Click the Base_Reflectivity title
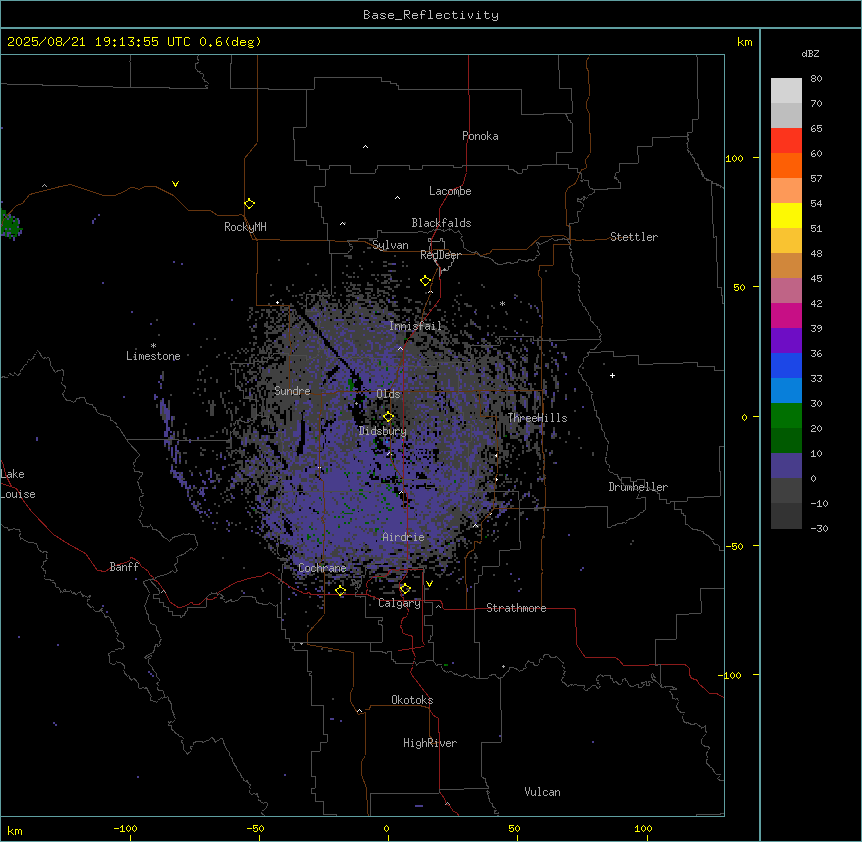The height and width of the screenshot is (842, 862). pyautogui.click(x=431, y=15)
